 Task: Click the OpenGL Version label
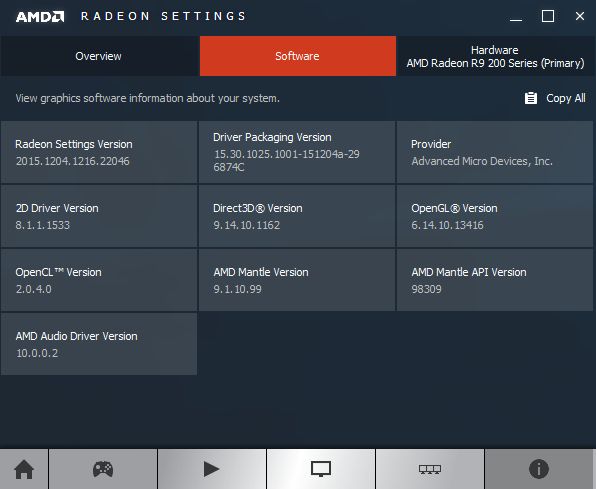pyautogui.click(x=454, y=208)
